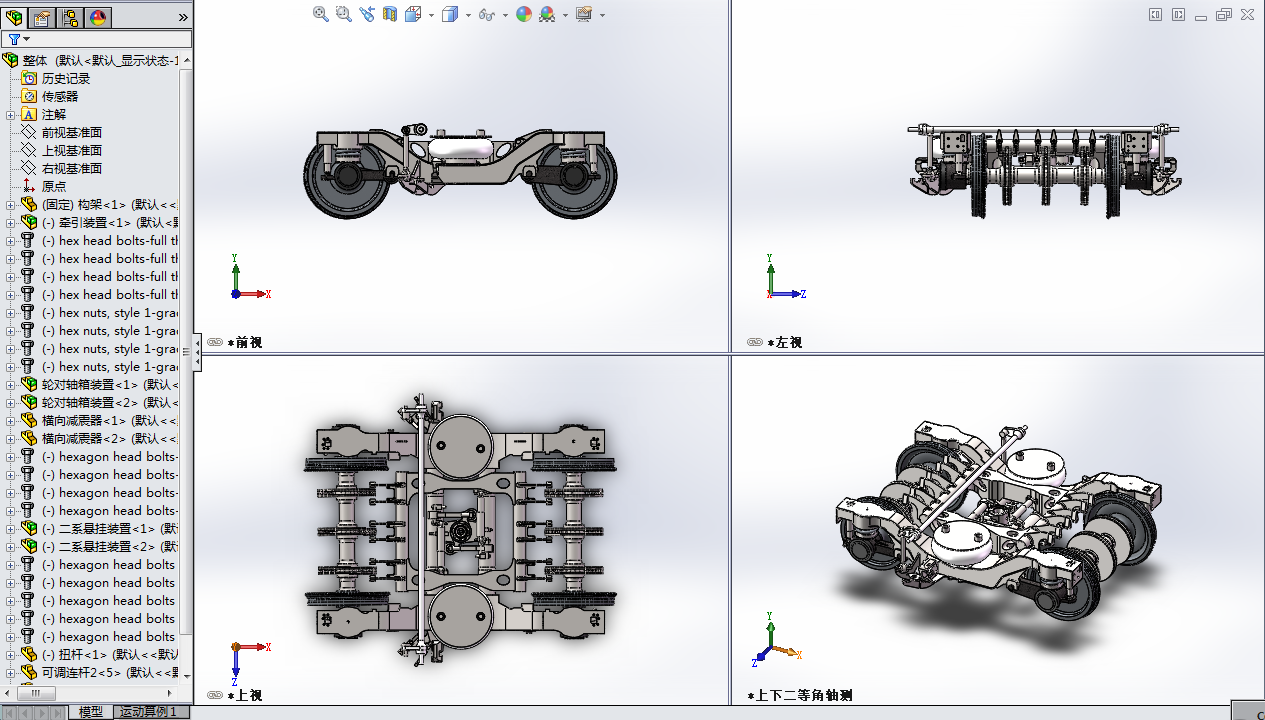Expand the 横向减震器<2> part
The height and width of the screenshot is (720, 1265).
click(10, 438)
